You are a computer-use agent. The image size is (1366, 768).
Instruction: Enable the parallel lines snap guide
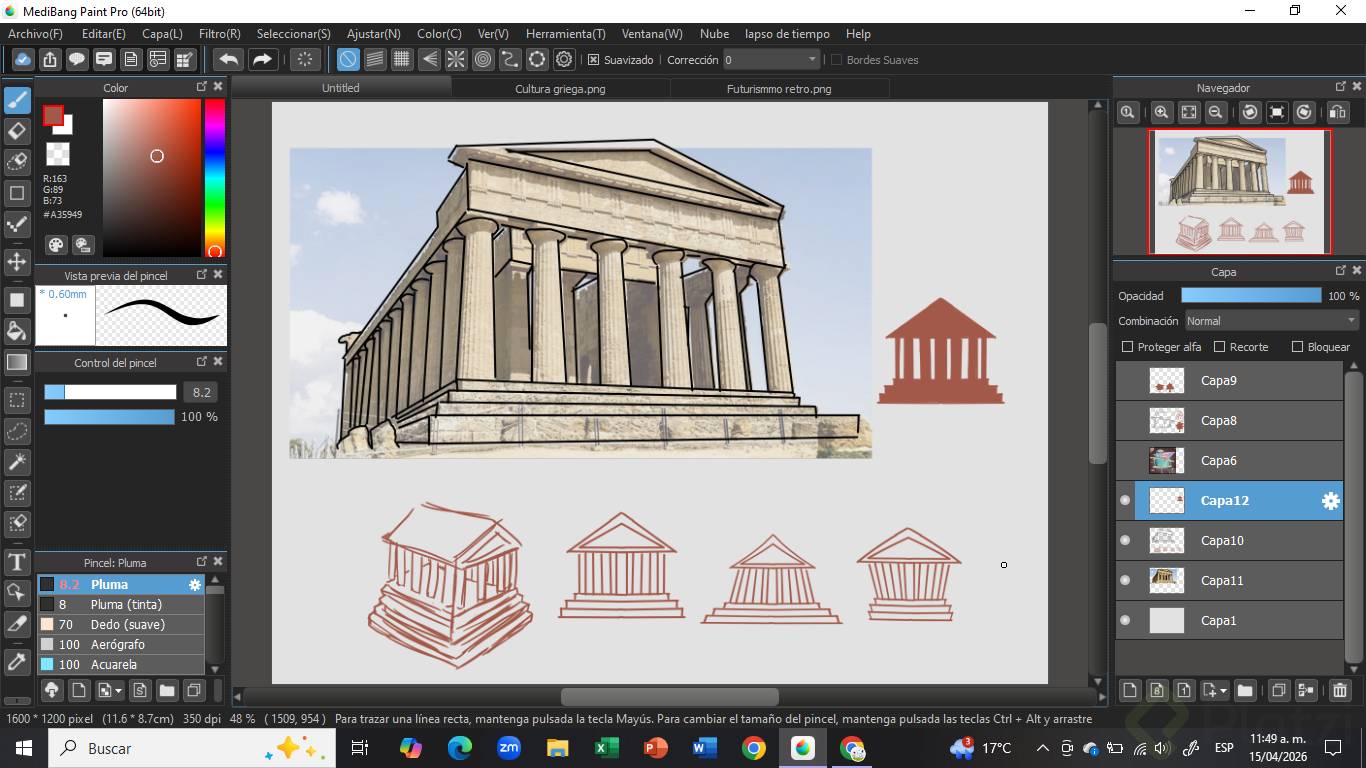(375, 59)
